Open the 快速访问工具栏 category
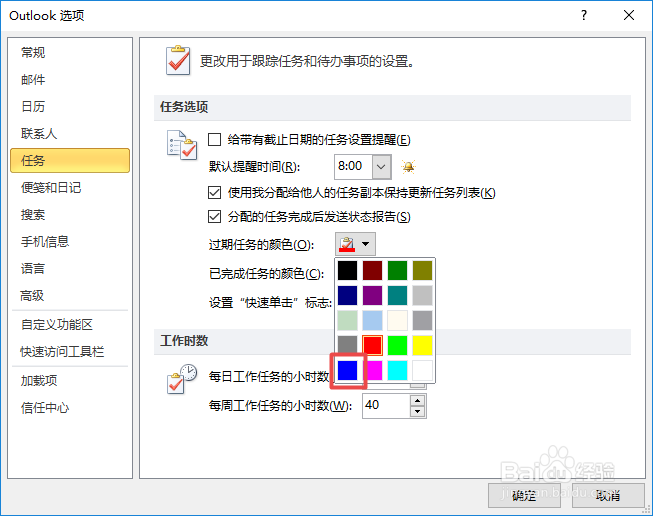Screen dimensions: 653x516 (x=70, y=351)
